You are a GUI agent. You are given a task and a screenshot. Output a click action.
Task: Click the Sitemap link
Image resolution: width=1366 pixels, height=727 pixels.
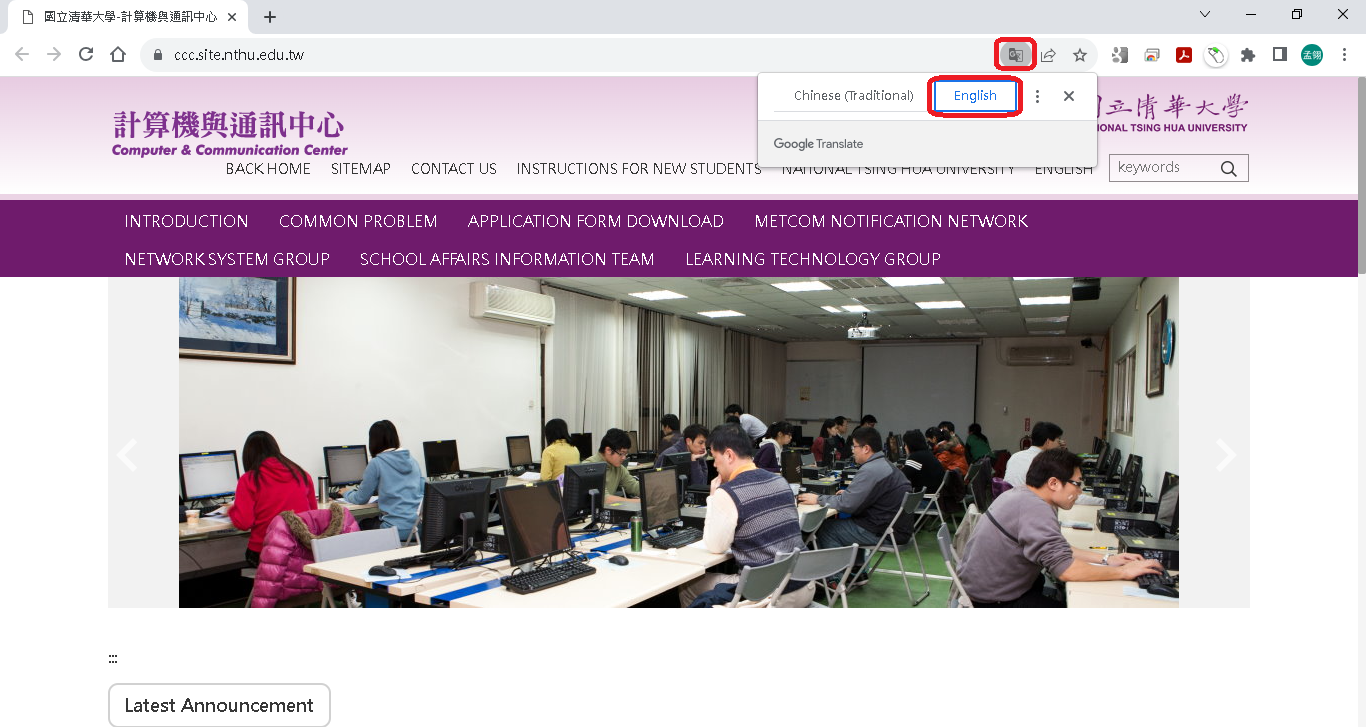pos(361,169)
